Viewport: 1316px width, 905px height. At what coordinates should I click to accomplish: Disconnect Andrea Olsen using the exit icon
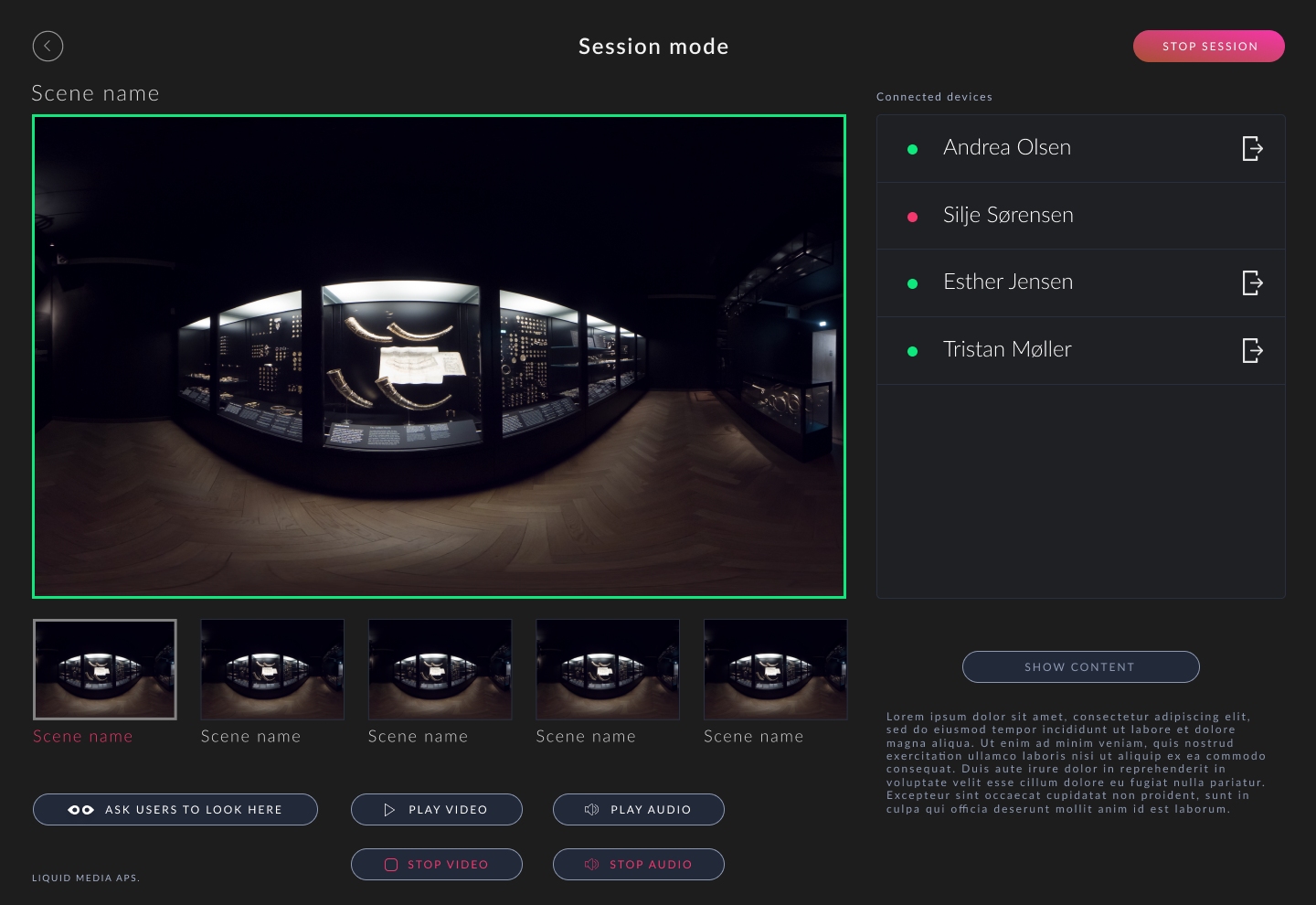1252,148
